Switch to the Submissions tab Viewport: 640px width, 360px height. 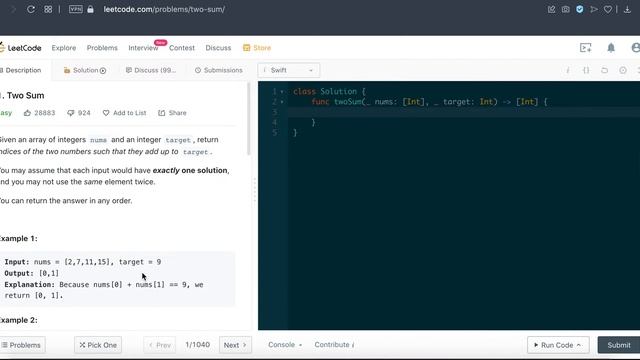click(x=219, y=70)
